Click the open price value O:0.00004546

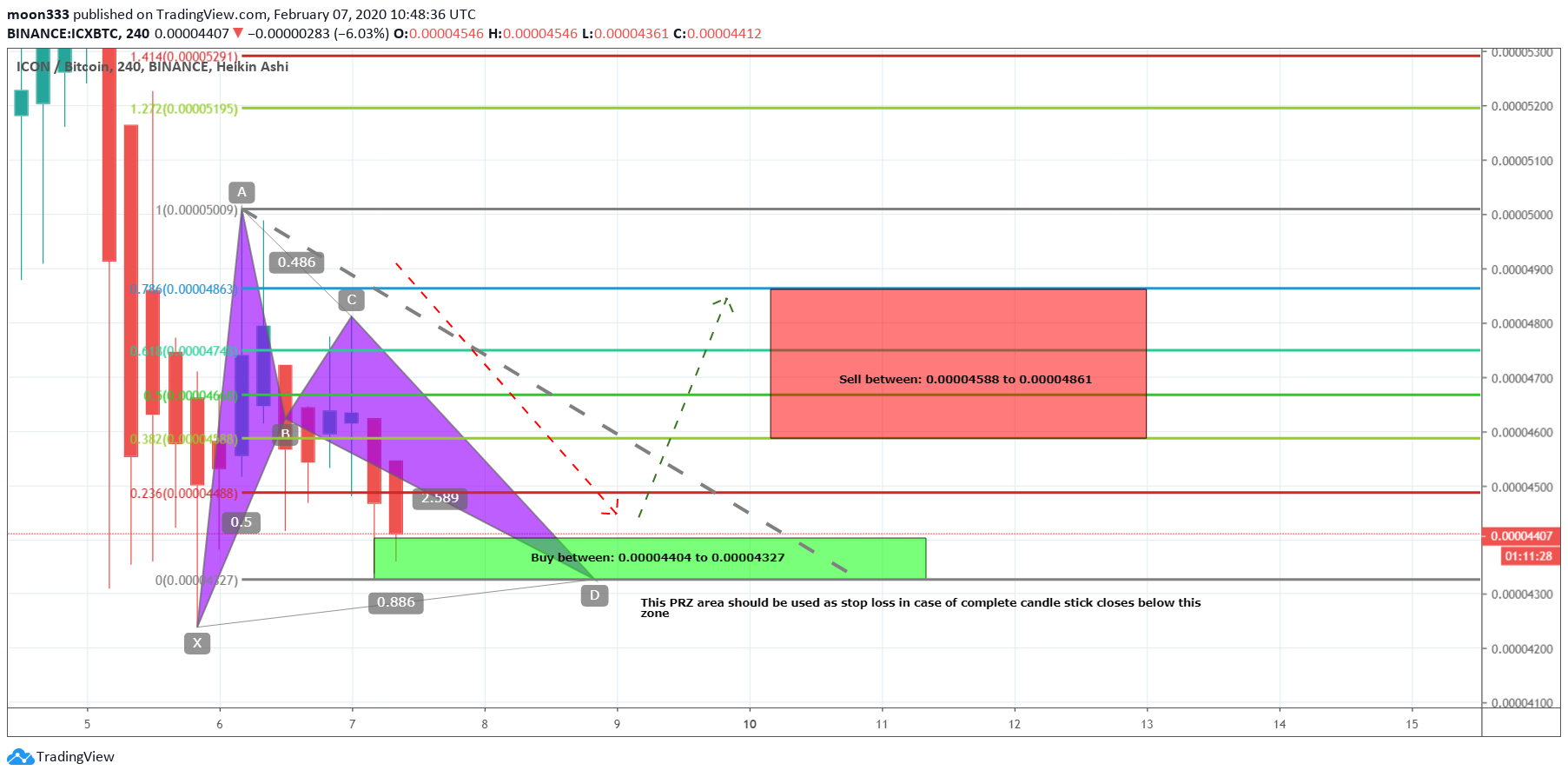click(x=439, y=34)
